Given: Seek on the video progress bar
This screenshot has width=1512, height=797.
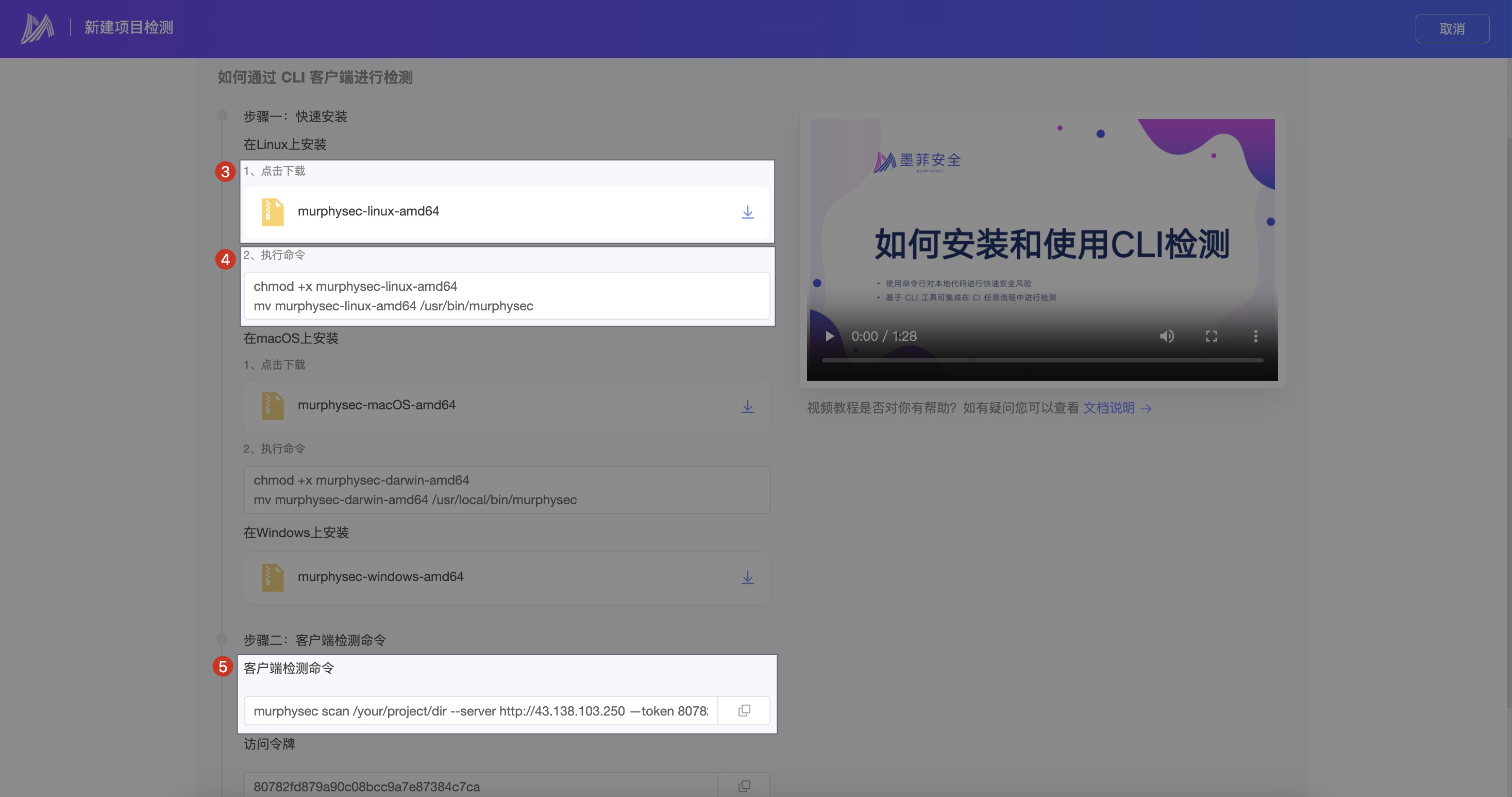Looking at the screenshot, I should pyautogui.click(x=1042, y=360).
